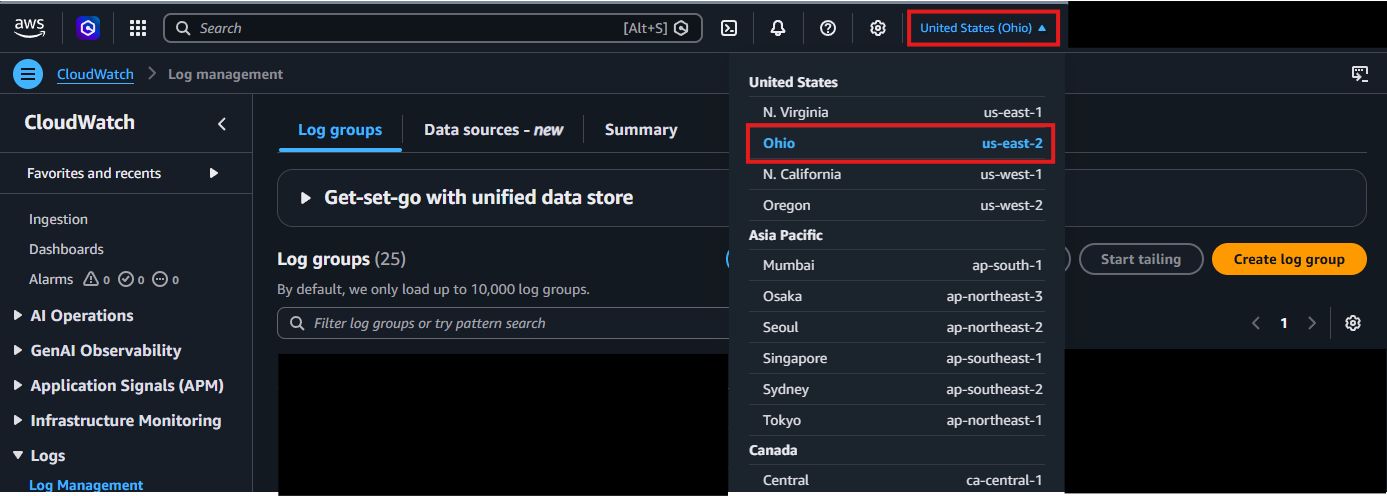Switch to the Data sources tab
Viewport: 1387px width, 496px height.
click(494, 130)
